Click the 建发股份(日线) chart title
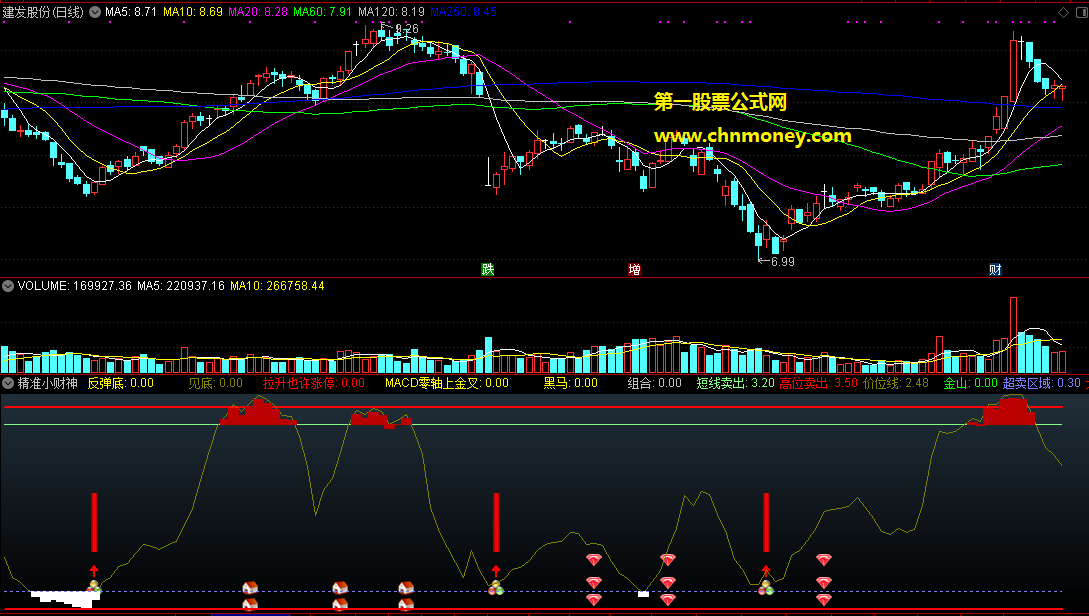The width and height of the screenshot is (1089, 616). (43, 12)
